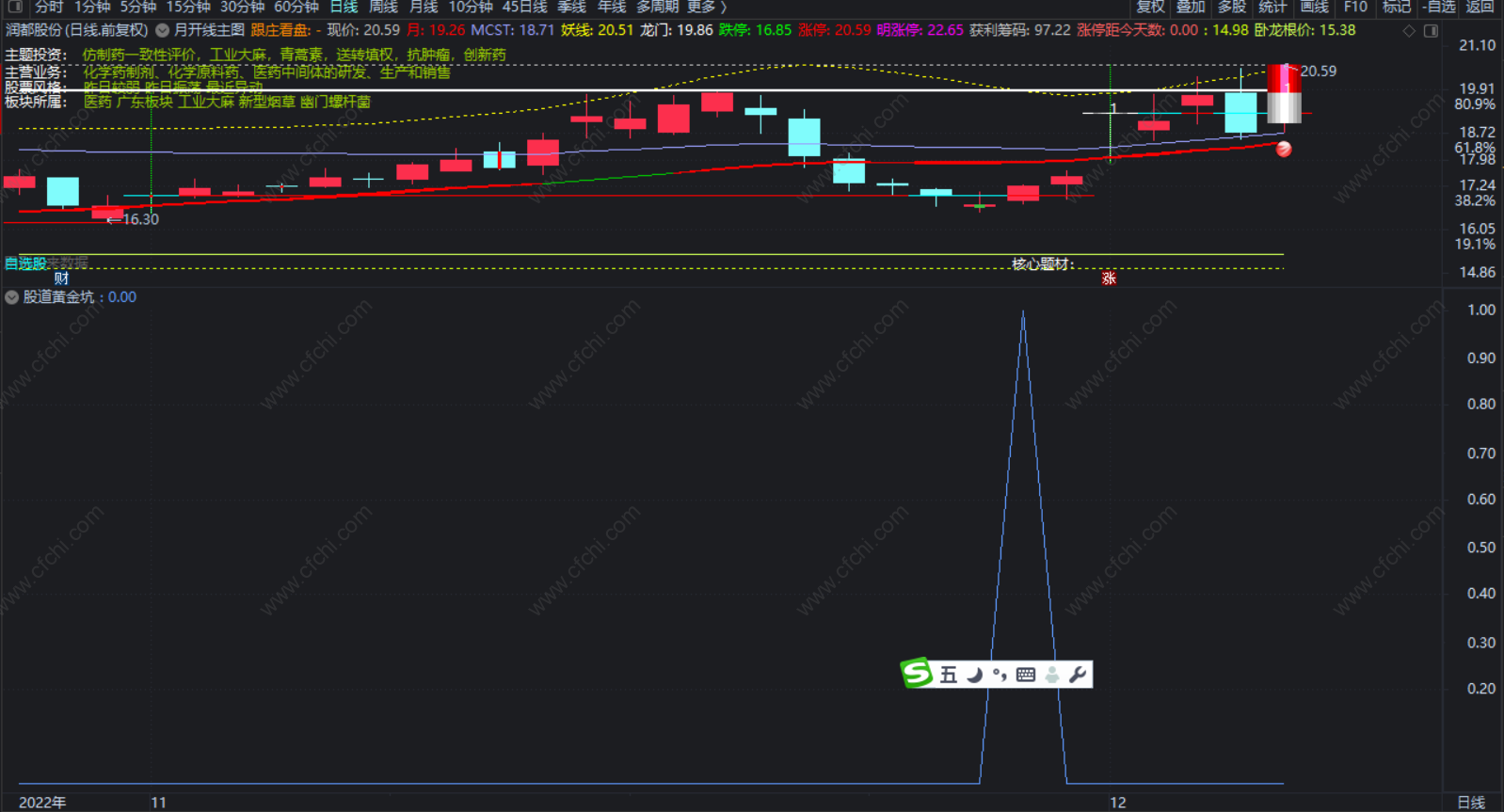
Task: Select the 15分钟 period
Action: click(188, 7)
